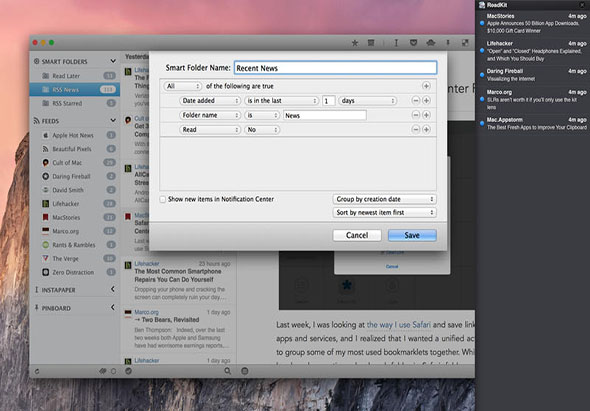Open the 'is in the last' dropdown
The width and height of the screenshot is (590, 411).
coord(281,101)
